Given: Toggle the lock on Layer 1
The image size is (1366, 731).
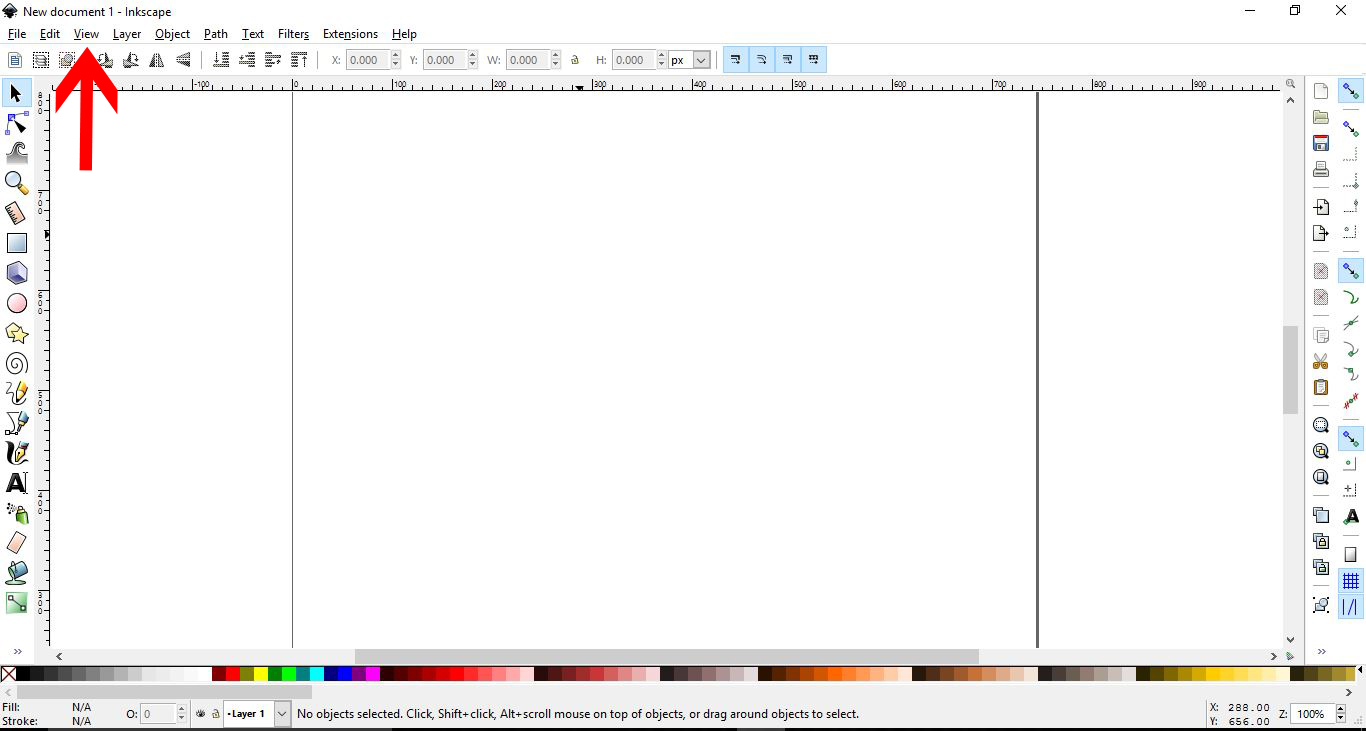Looking at the screenshot, I should pyautogui.click(x=216, y=714).
